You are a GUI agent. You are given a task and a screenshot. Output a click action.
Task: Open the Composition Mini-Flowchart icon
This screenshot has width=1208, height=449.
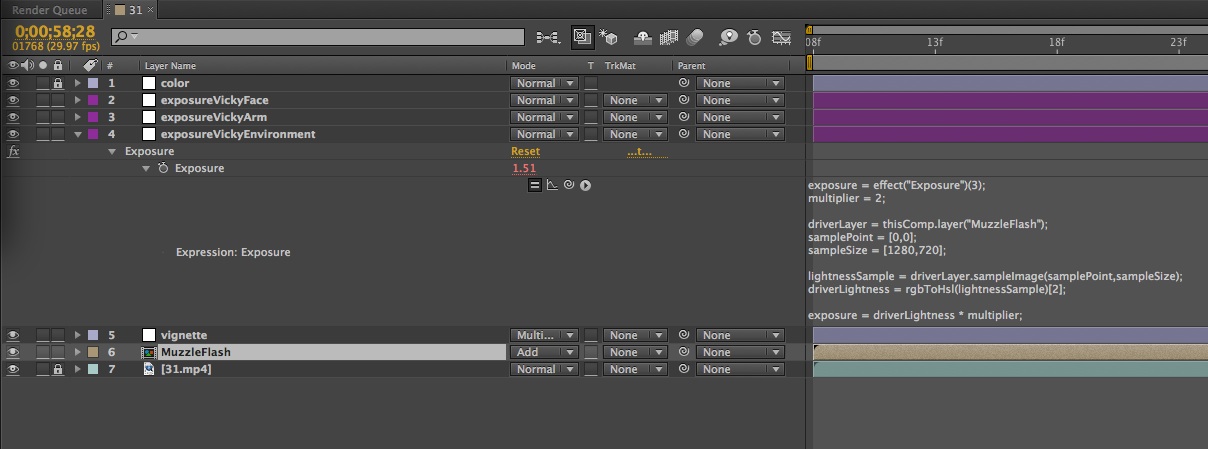pos(547,37)
